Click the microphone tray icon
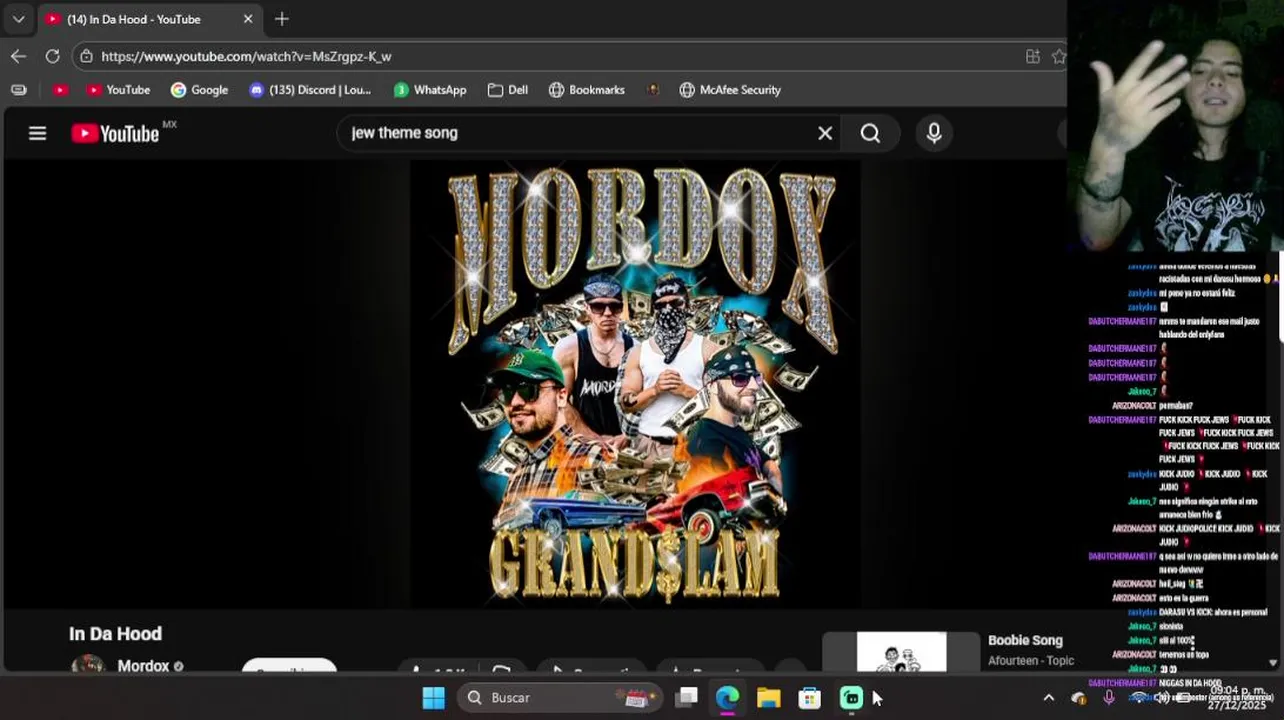The width and height of the screenshot is (1284, 720). pyautogui.click(x=1108, y=697)
